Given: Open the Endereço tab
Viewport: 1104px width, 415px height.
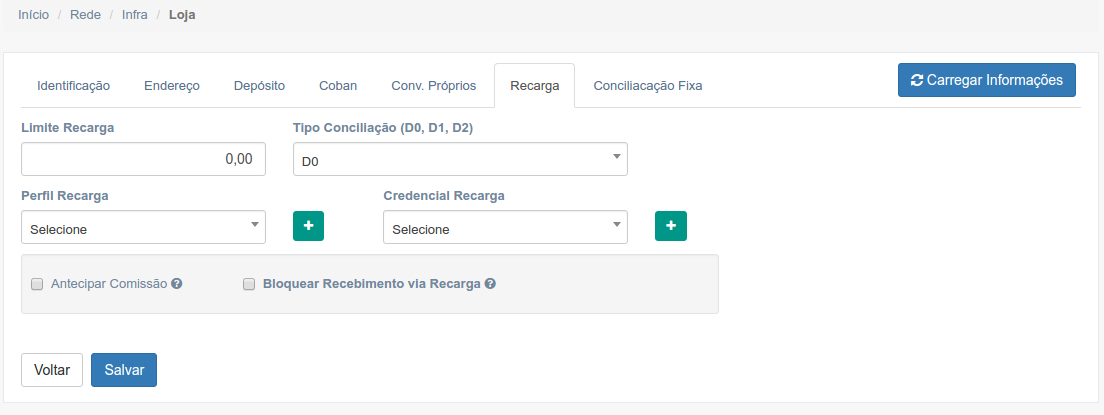Looking at the screenshot, I should pyautogui.click(x=172, y=86).
